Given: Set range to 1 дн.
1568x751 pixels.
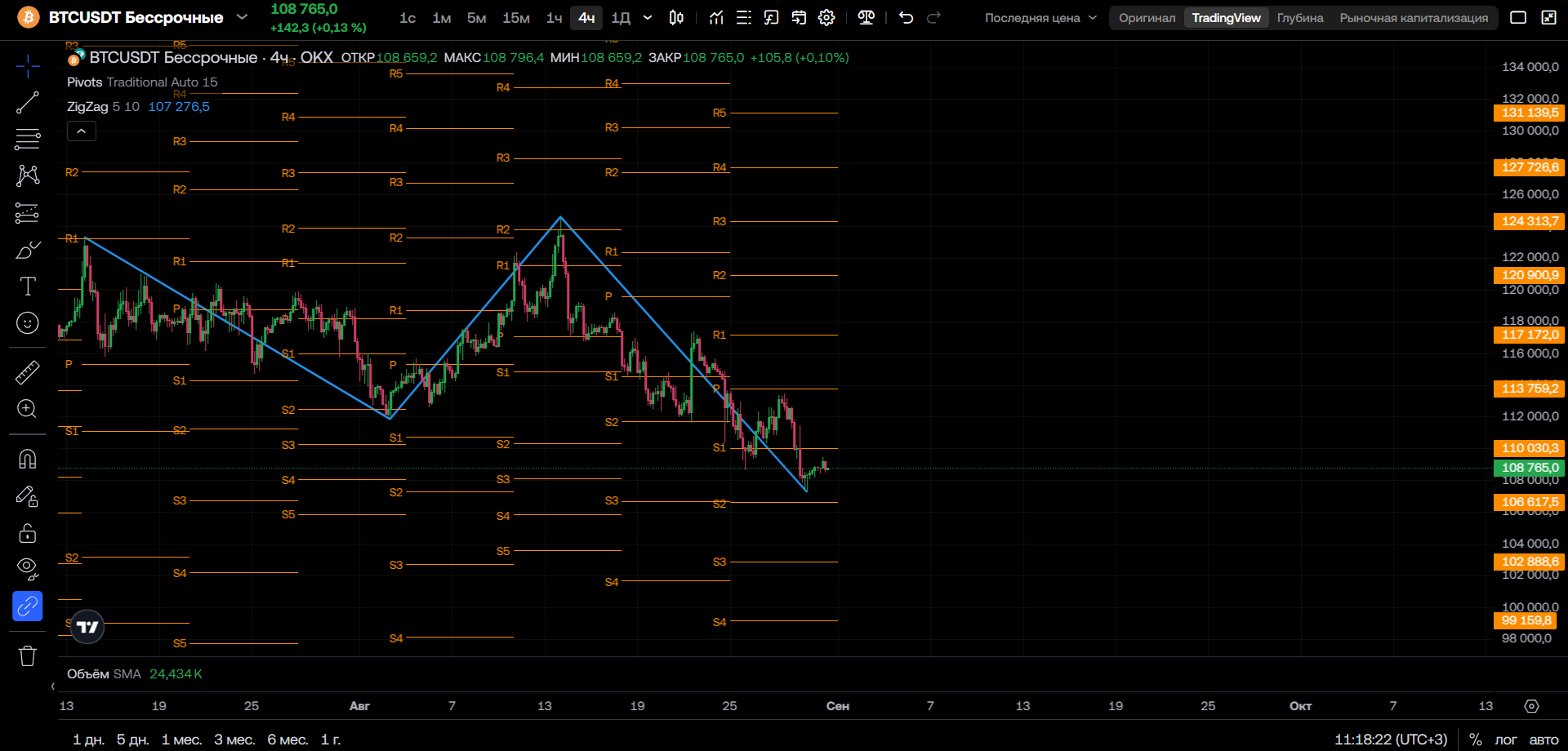Looking at the screenshot, I should pos(88,740).
